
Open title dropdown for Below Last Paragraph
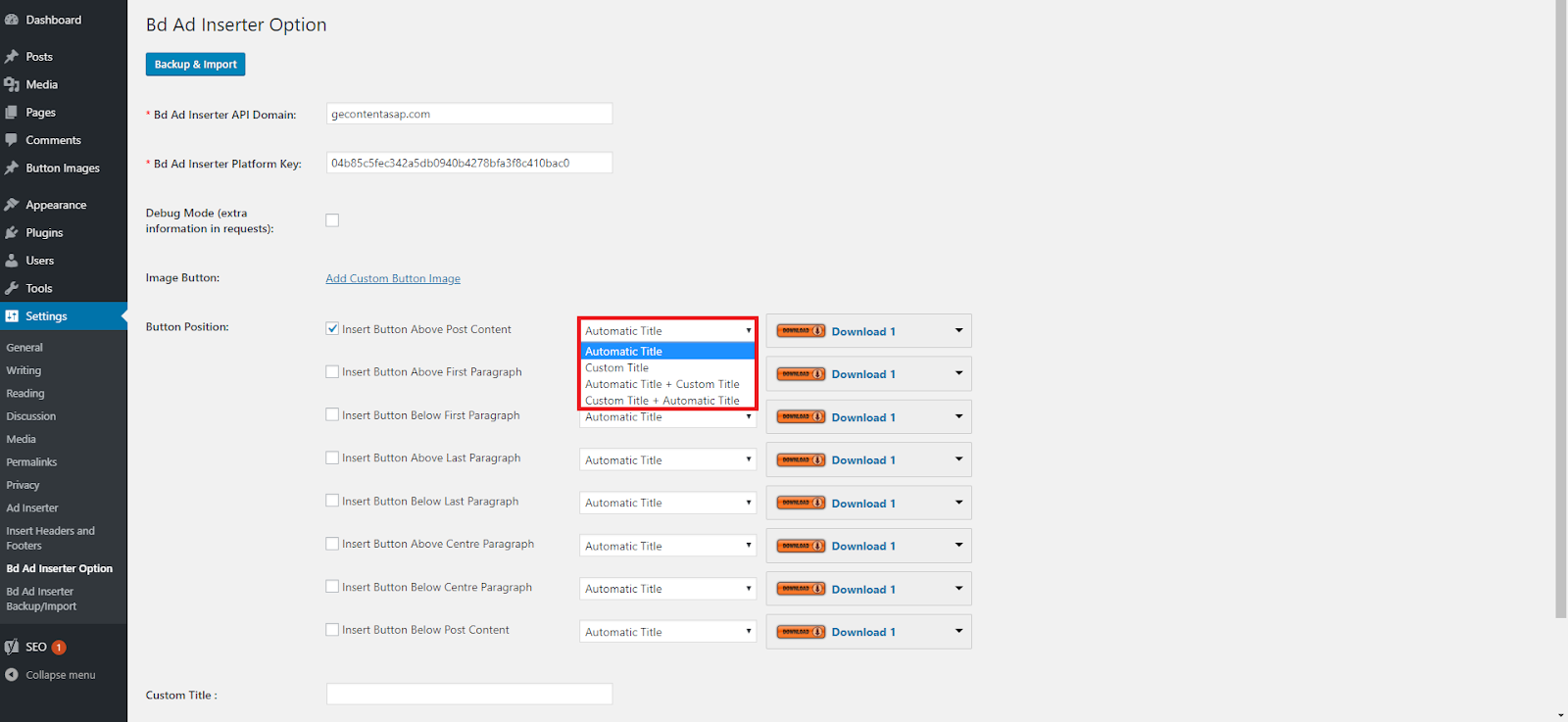(667, 504)
